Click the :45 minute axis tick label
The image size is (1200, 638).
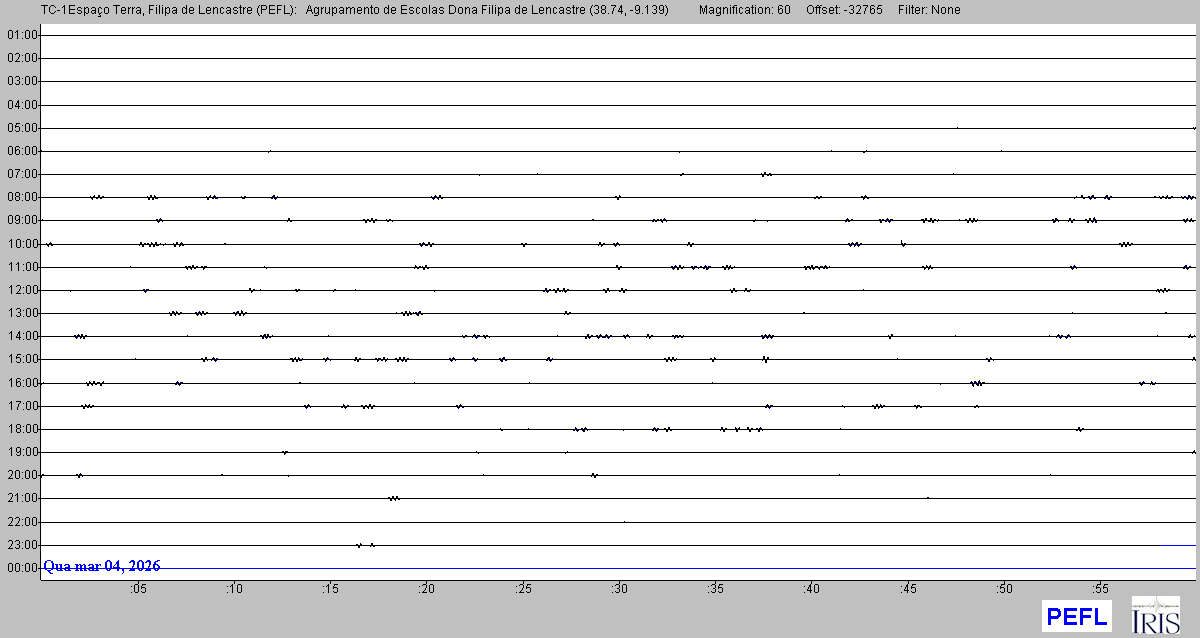click(x=908, y=589)
